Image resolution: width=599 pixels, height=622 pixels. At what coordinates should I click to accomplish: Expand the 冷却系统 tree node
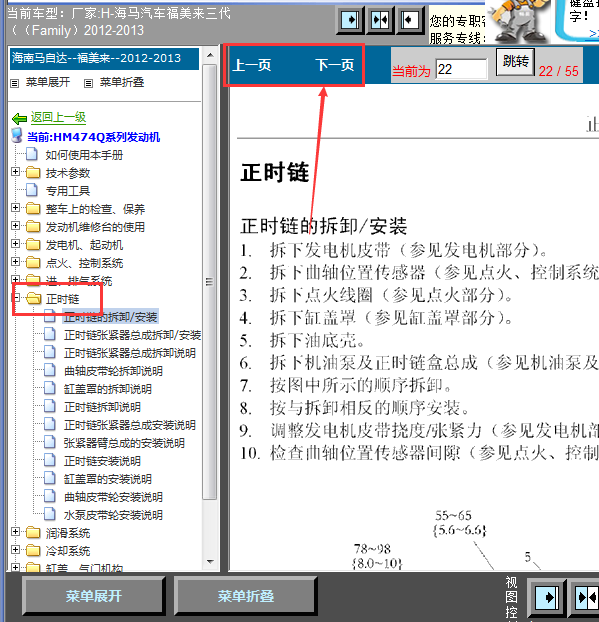click(15, 549)
